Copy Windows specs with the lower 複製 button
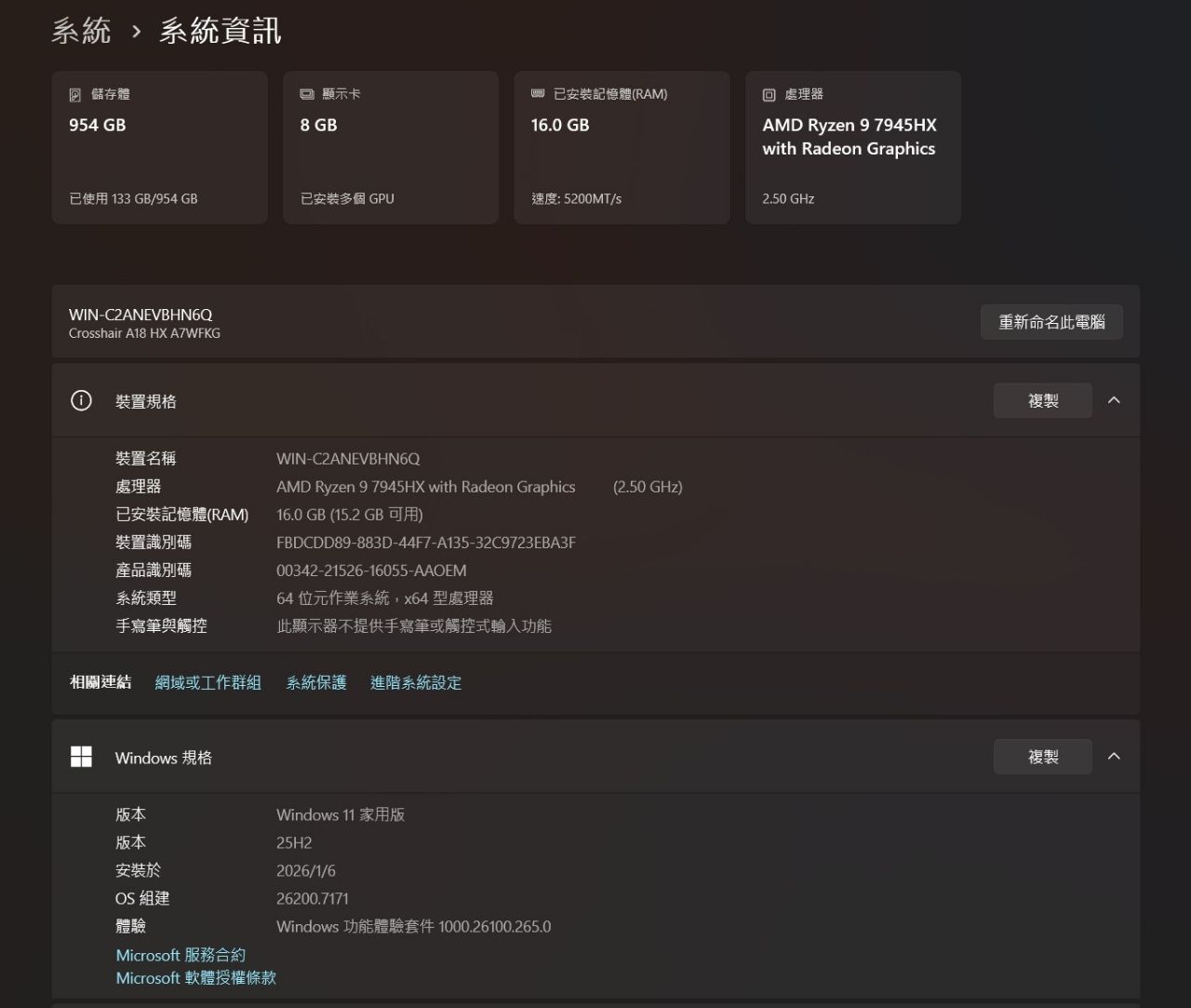Viewport: 1191px width, 1008px height. click(1042, 757)
